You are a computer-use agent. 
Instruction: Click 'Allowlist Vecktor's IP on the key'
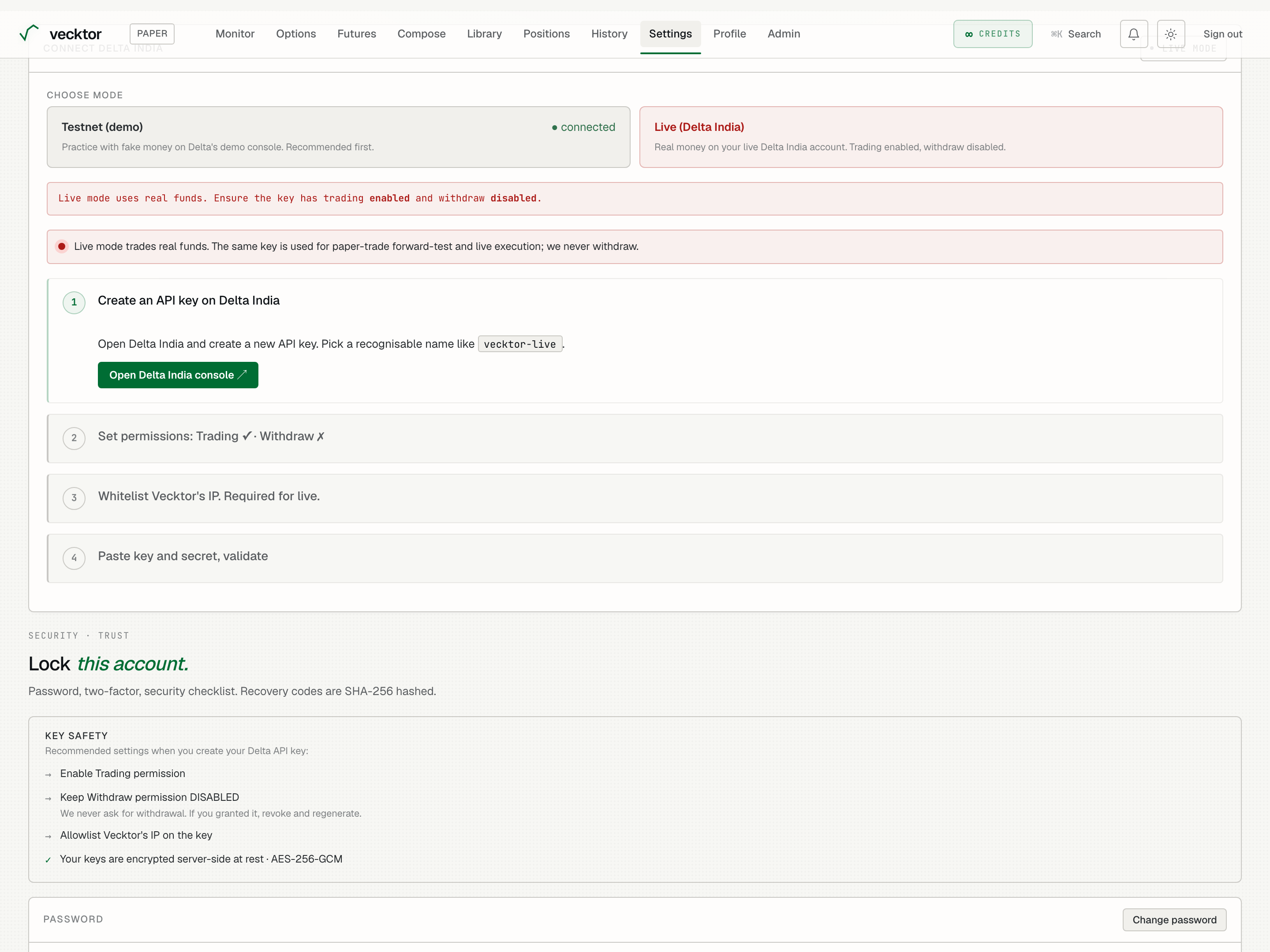click(x=136, y=835)
